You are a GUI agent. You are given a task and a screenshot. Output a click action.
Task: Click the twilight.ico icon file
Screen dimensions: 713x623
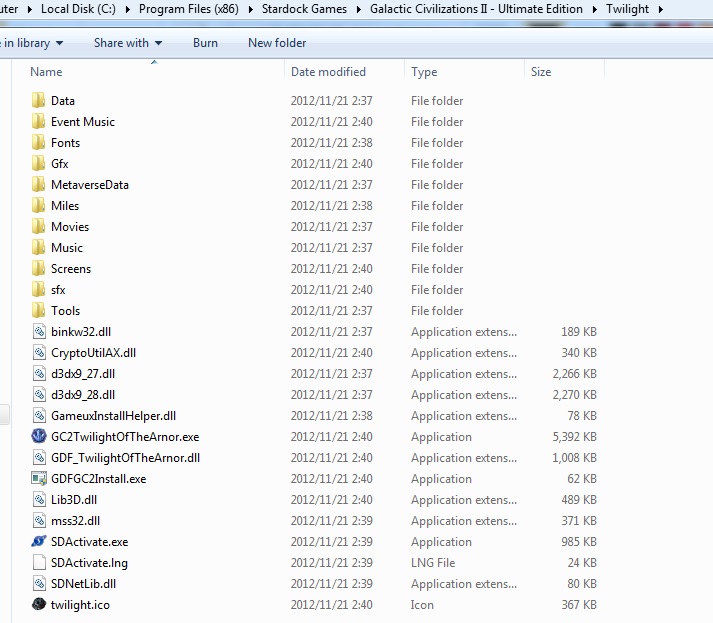(39, 604)
